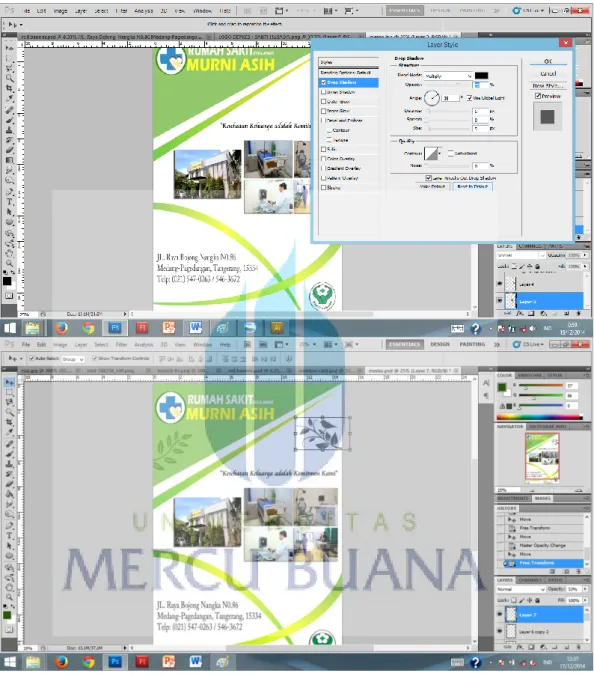Switch to the Channels tab in lower panel

point(530,580)
